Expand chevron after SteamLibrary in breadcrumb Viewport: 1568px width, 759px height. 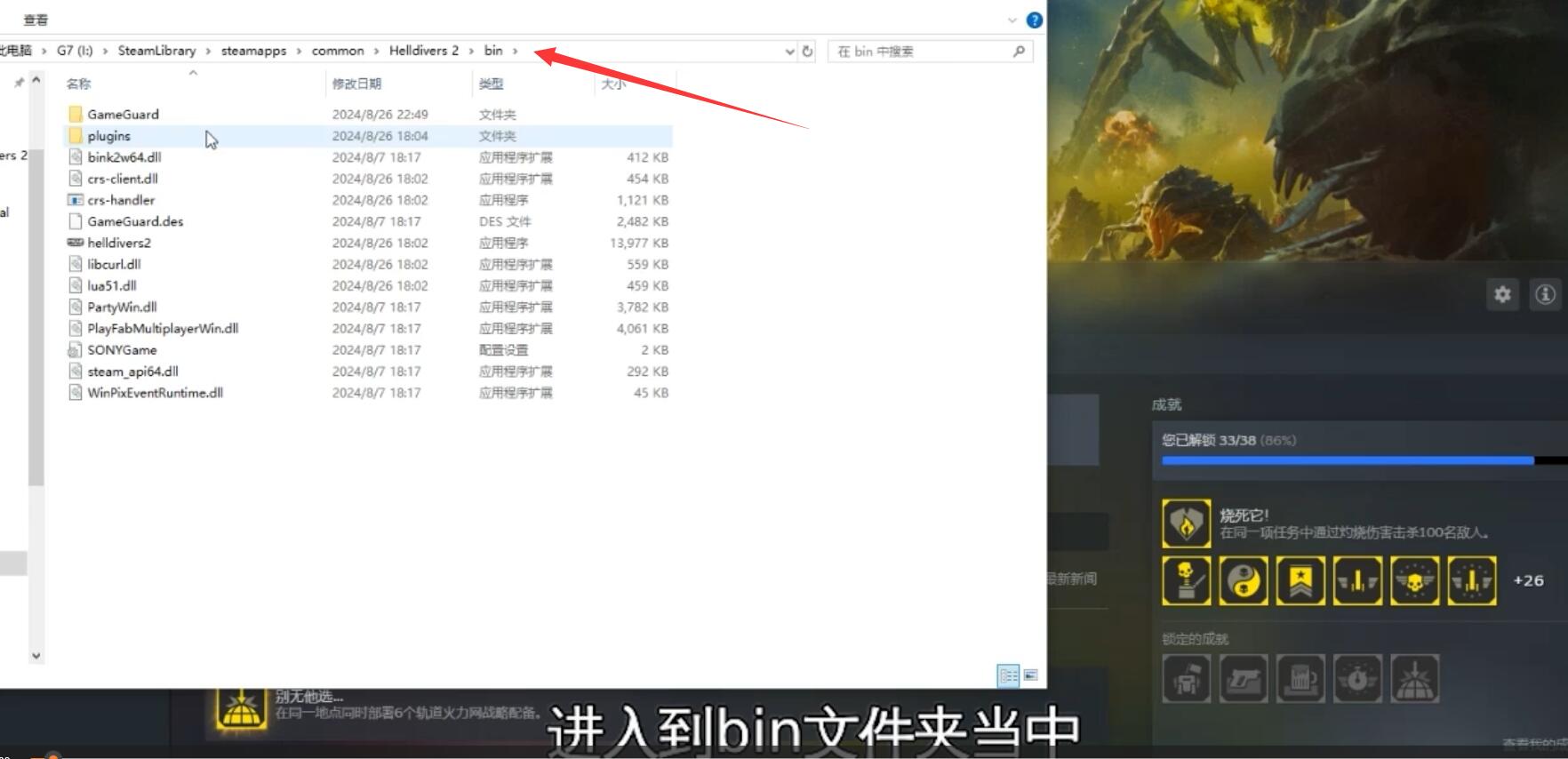point(208,51)
